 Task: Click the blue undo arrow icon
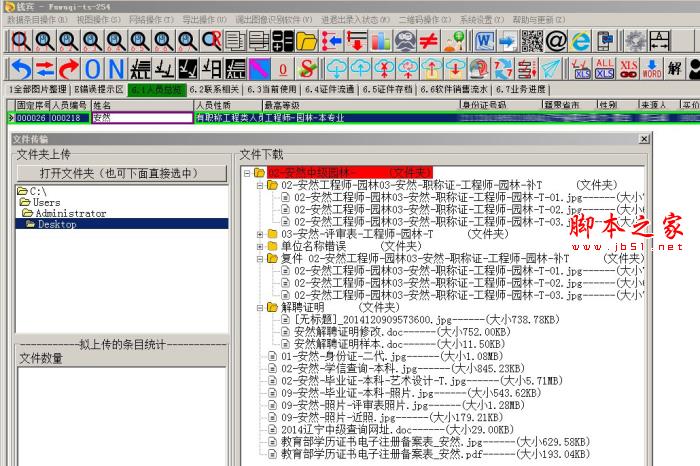click(20, 69)
